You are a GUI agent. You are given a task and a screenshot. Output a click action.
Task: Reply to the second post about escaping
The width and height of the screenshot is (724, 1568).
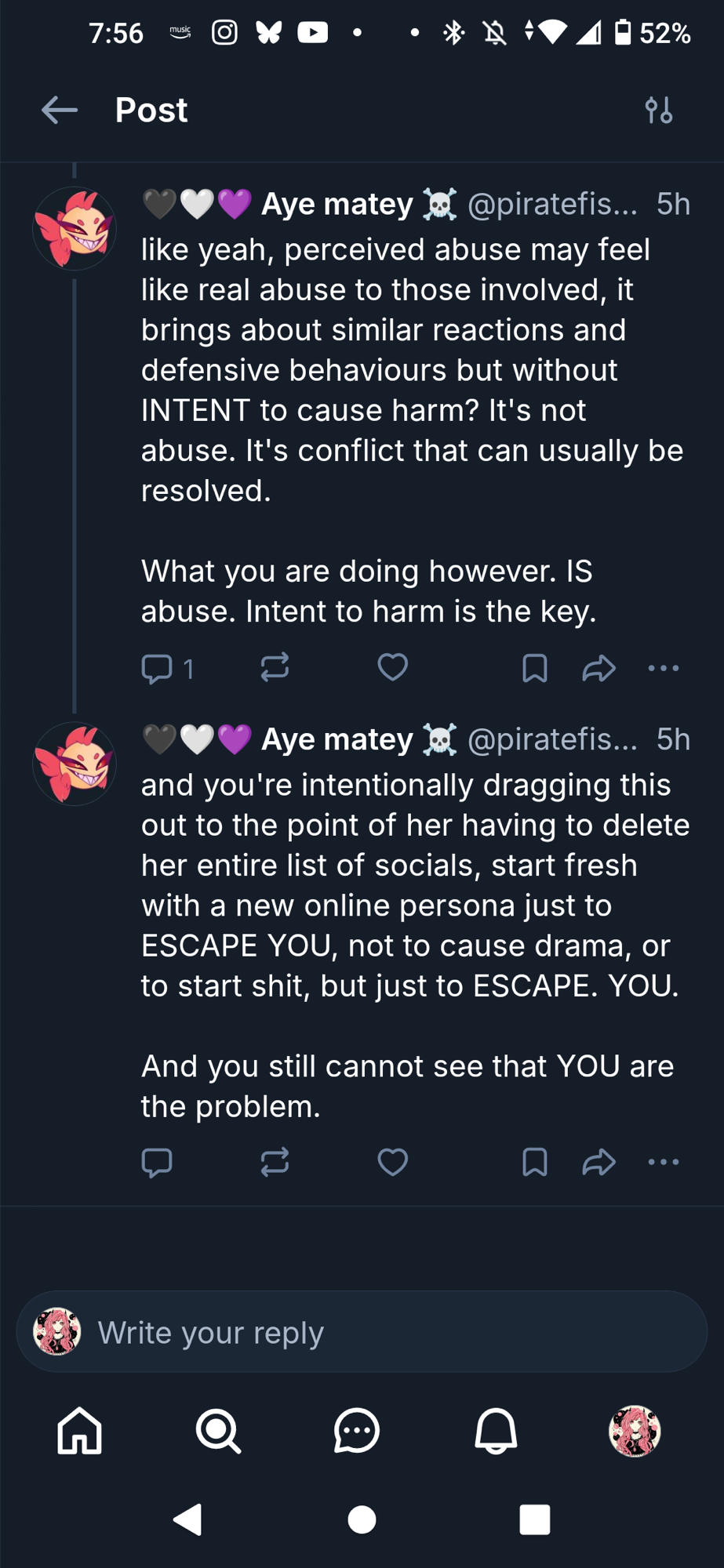coord(157,1163)
